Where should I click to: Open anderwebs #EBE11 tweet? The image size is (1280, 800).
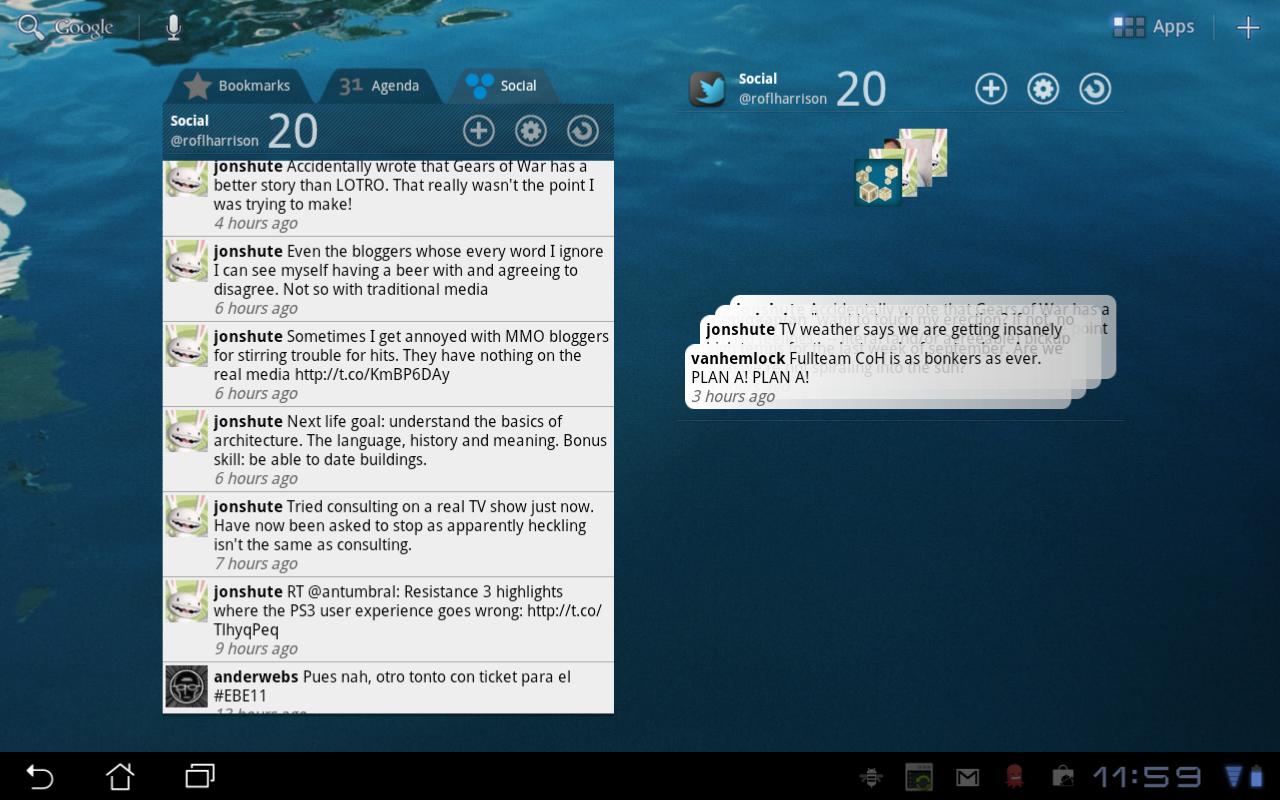pos(388,688)
